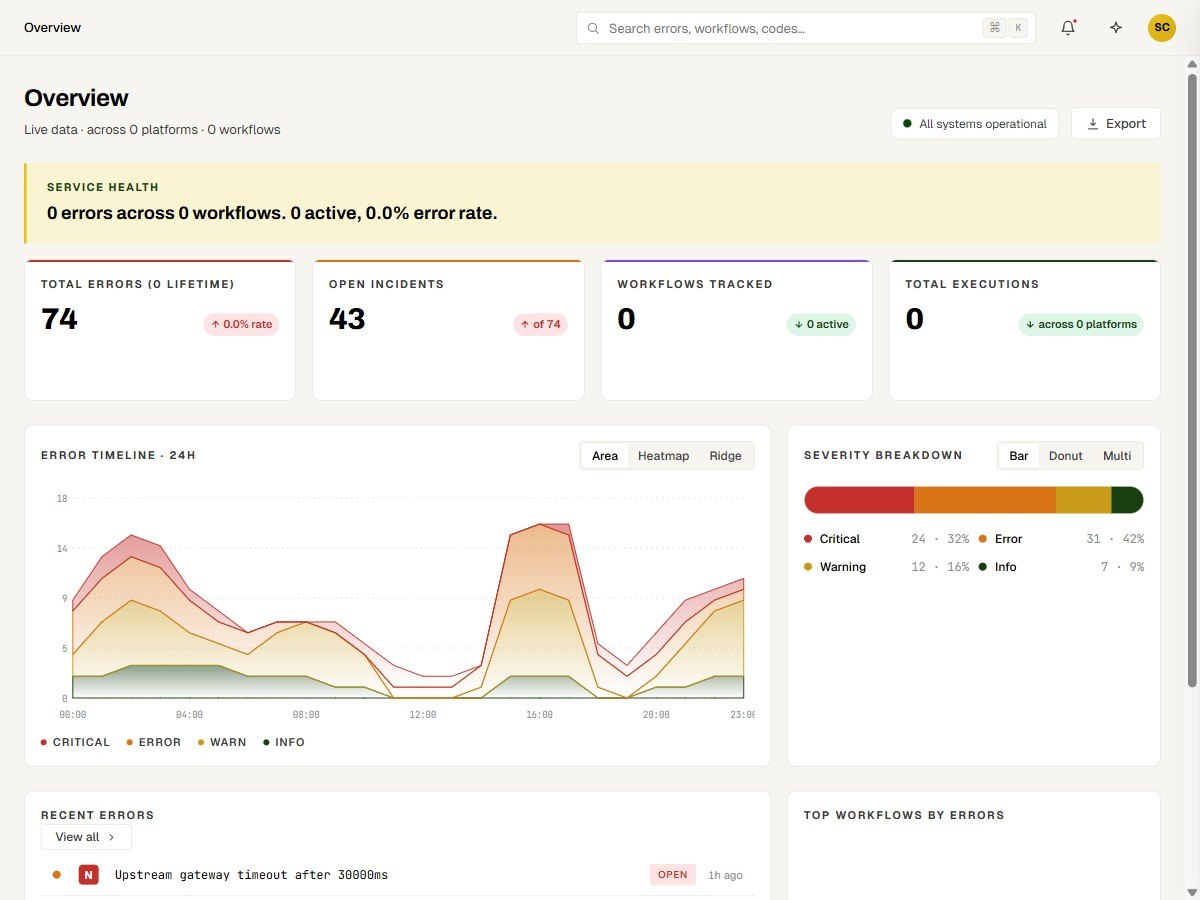Click the sparkle assistant icon
Viewport: 1200px width, 900px height.
click(x=1116, y=28)
